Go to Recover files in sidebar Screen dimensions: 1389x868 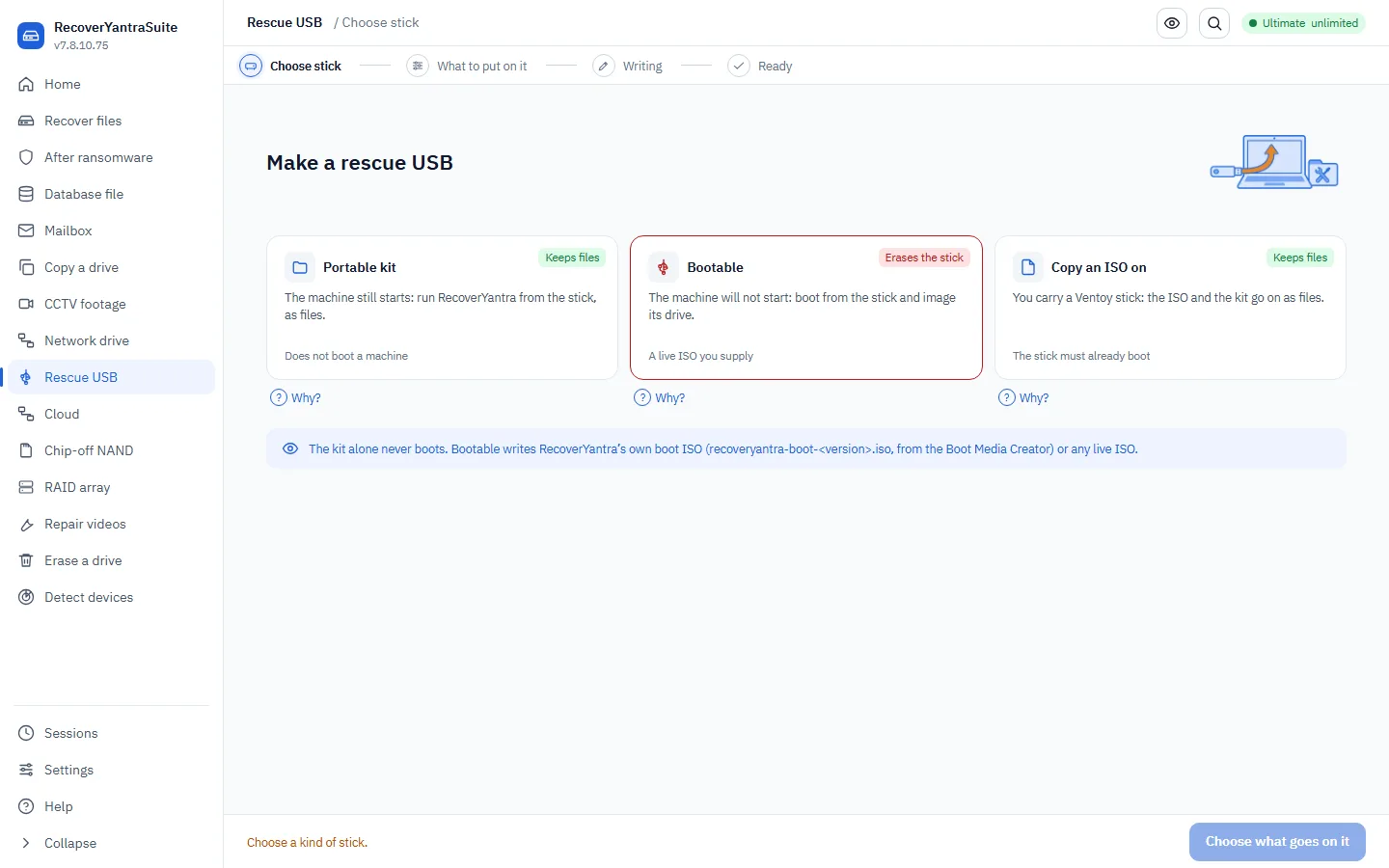111,121
